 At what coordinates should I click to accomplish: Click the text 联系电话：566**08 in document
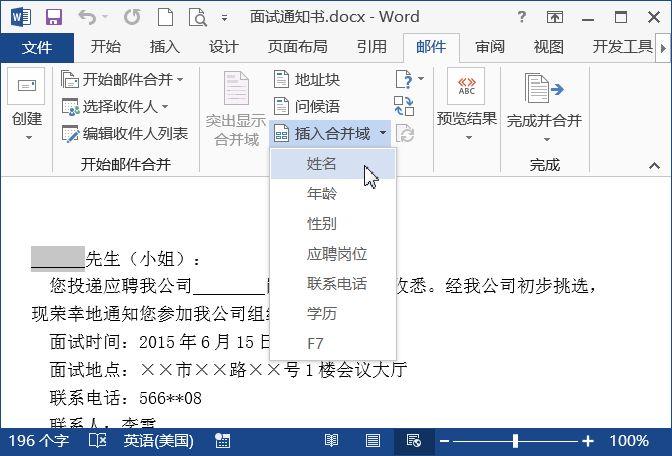coord(125,398)
